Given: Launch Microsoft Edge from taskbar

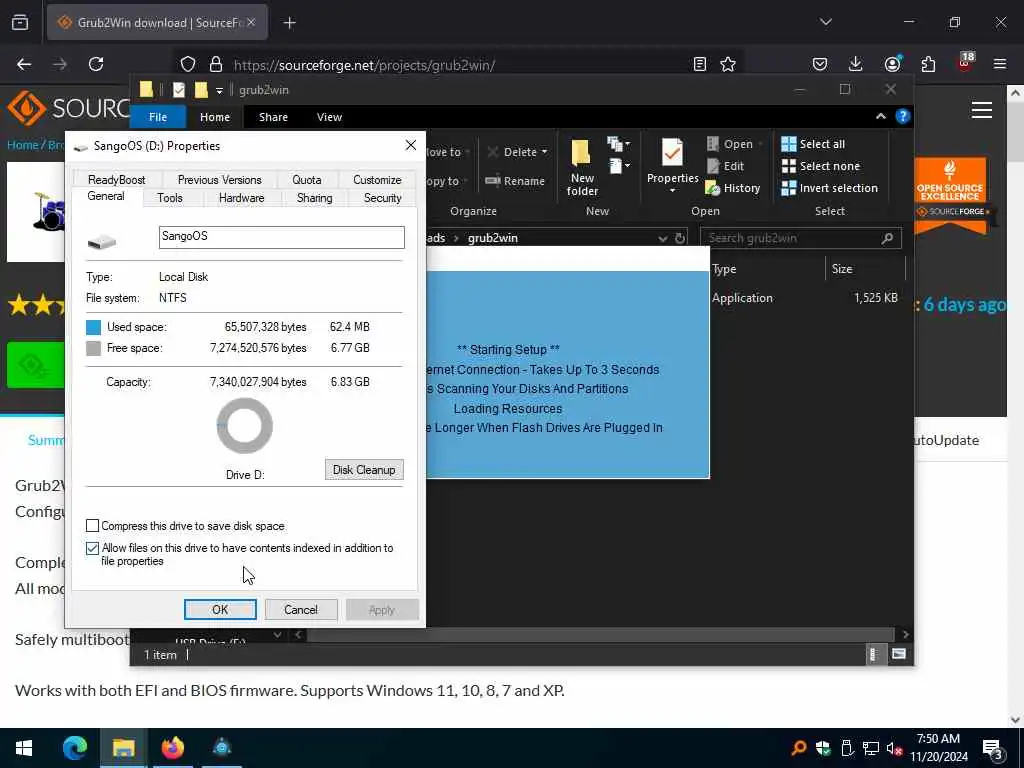Looking at the screenshot, I should (74, 748).
